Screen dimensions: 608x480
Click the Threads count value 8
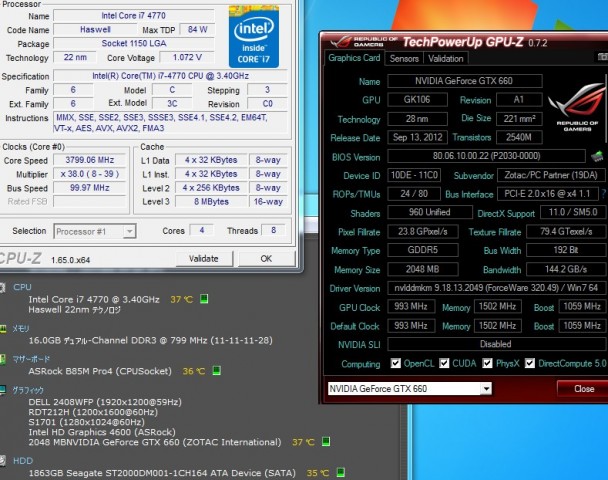coord(274,230)
